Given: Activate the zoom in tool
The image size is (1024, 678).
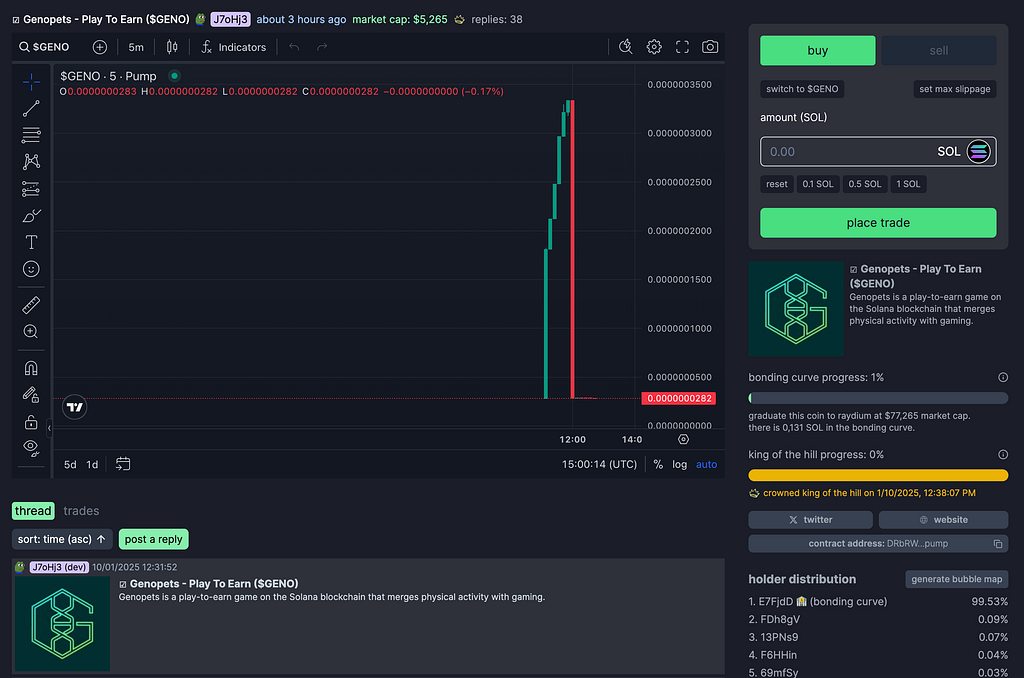Looking at the screenshot, I should (x=31, y=331).
